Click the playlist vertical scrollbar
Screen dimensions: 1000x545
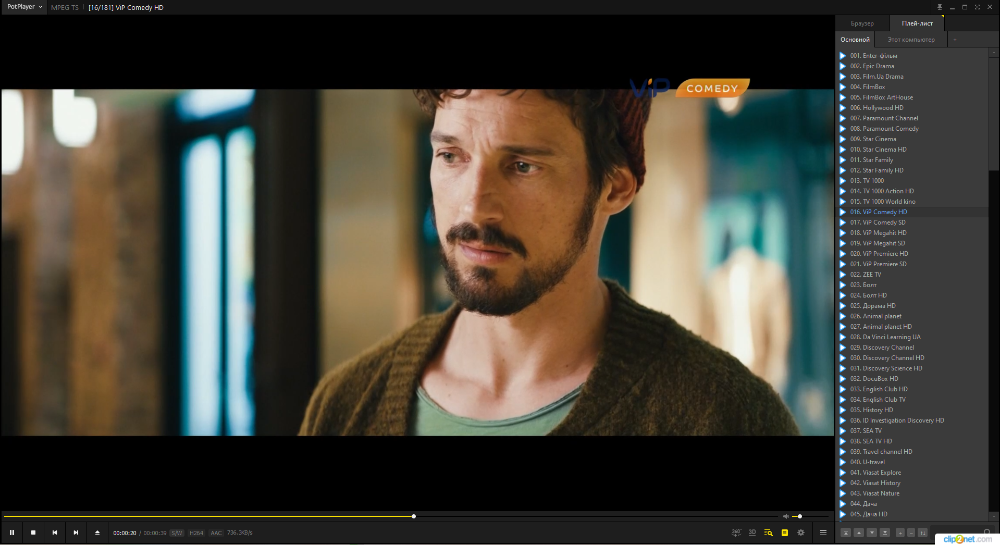pyautogui.click(x=994, y=113)
